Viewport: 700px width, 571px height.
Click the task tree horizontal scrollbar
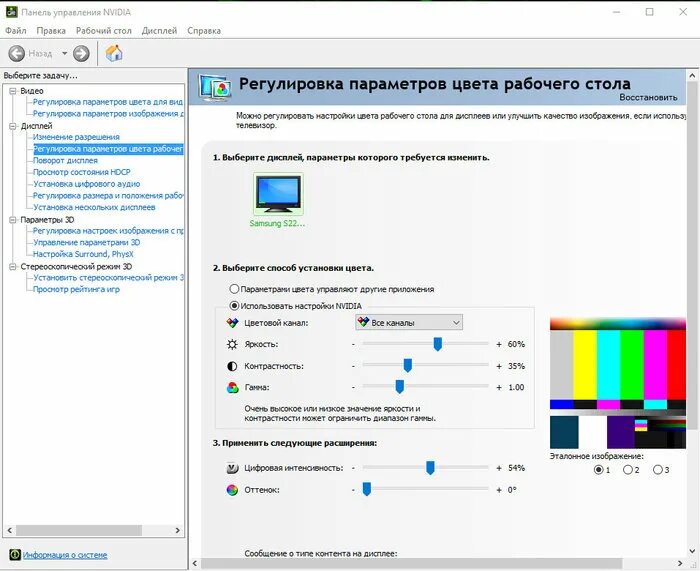point(79,530)
